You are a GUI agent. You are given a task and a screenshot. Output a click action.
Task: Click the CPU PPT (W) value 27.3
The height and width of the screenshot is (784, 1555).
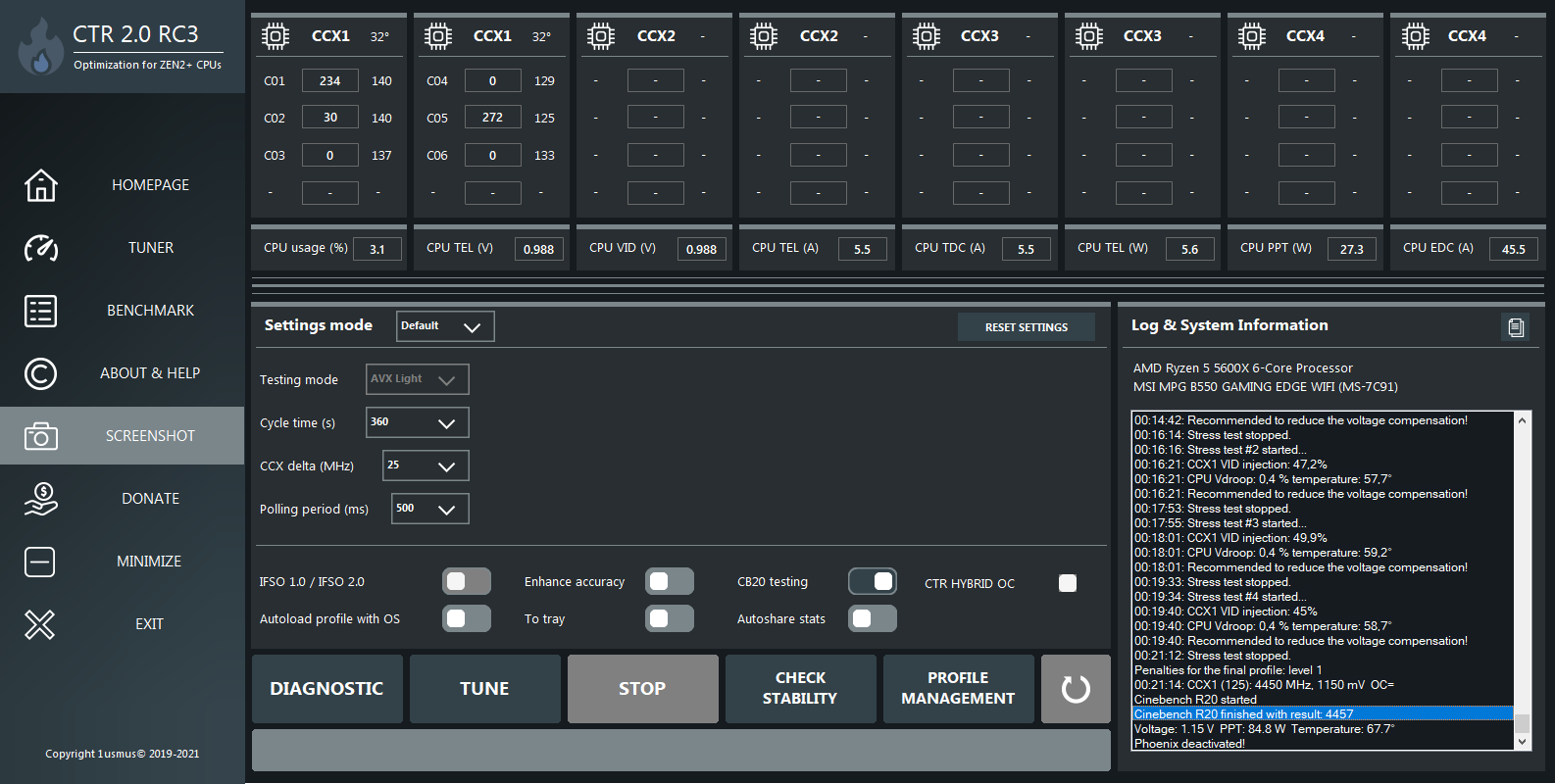click(1352, 249)
